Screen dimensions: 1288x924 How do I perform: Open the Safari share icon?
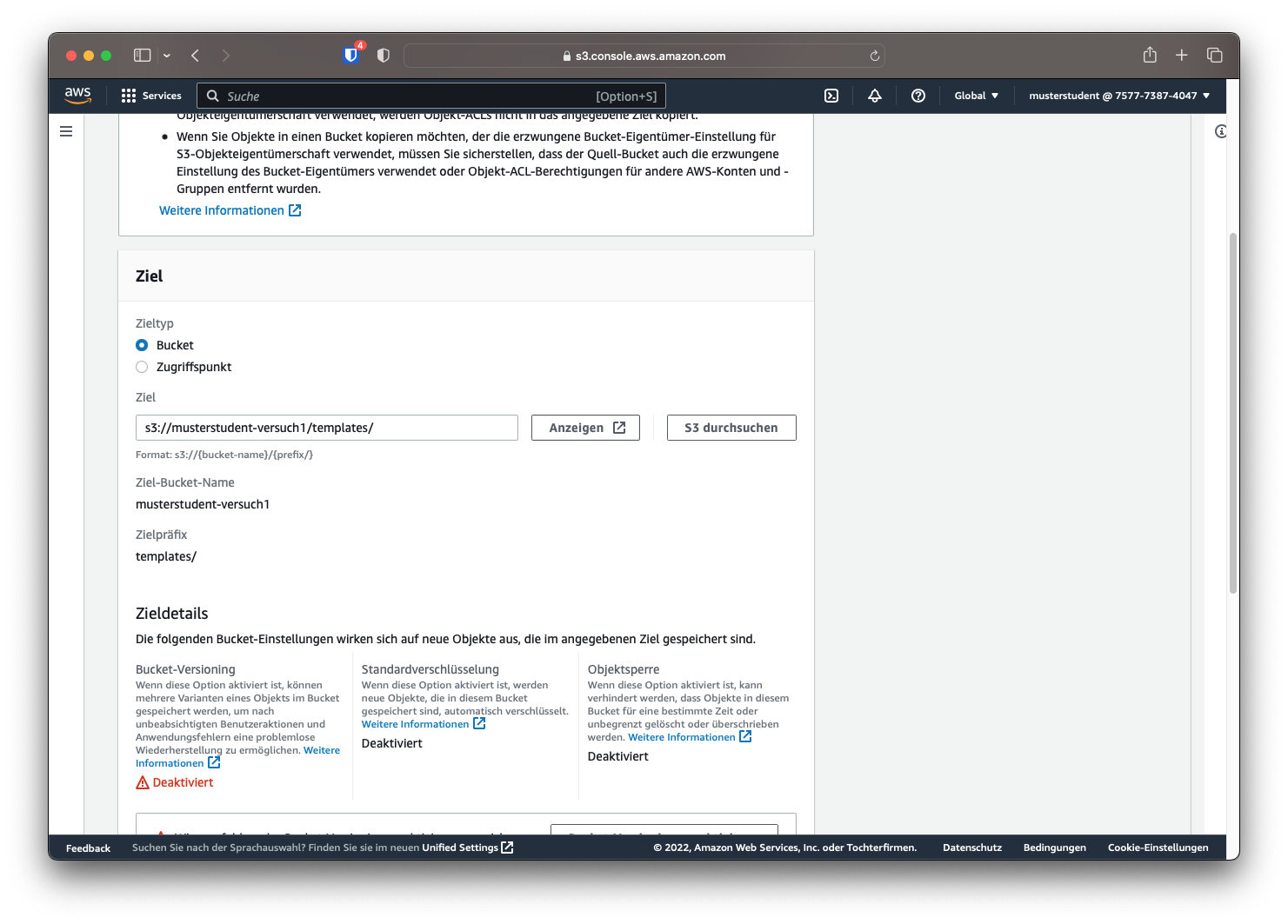1150,55
